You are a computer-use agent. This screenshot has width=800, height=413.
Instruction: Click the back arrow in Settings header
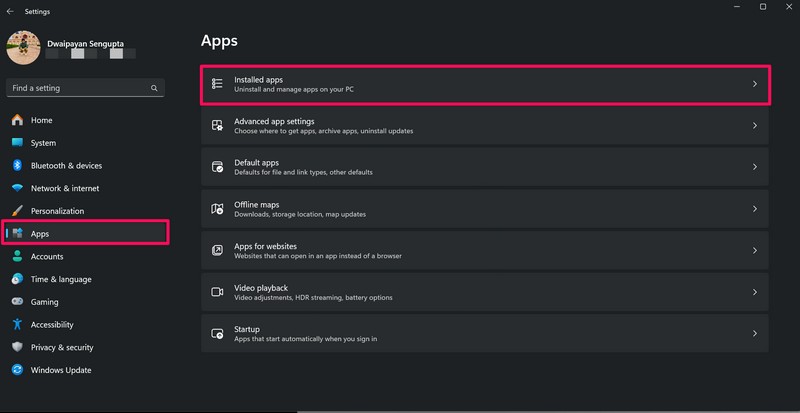(10, 11)
